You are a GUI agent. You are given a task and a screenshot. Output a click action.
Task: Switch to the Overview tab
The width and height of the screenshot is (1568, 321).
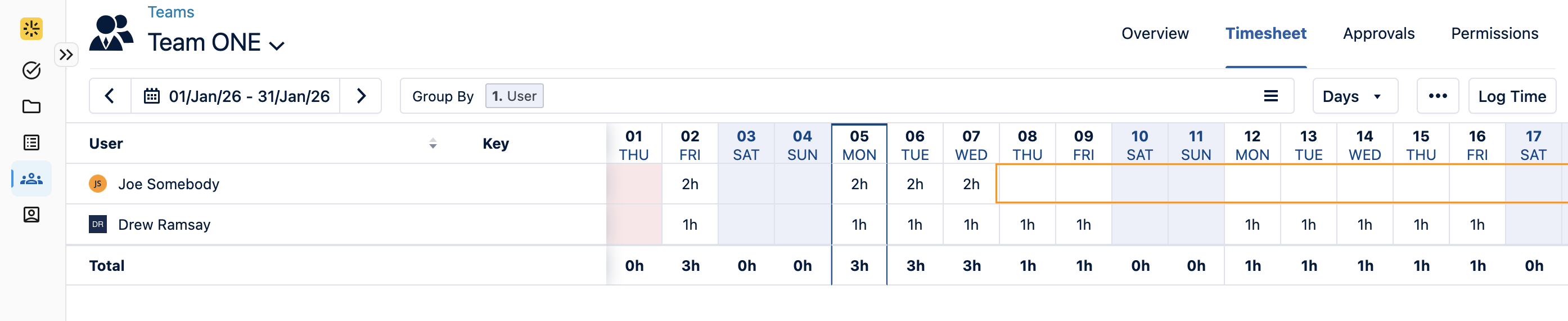(x=1155, y=33)
